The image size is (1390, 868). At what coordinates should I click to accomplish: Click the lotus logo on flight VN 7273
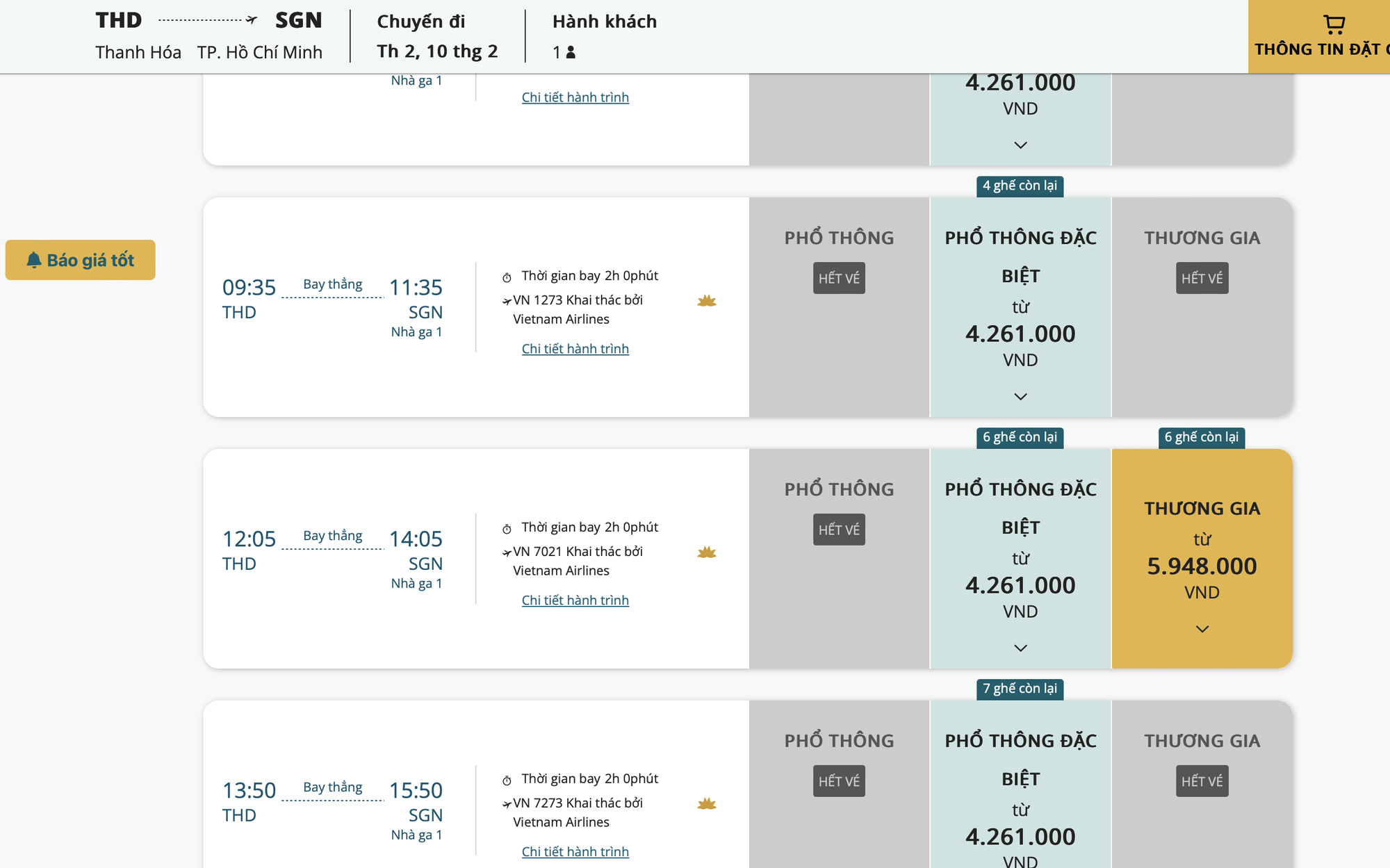[707, 804]
